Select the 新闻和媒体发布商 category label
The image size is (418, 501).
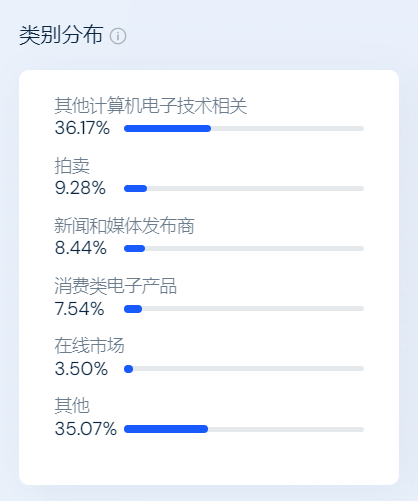click(x=124, y=226)
